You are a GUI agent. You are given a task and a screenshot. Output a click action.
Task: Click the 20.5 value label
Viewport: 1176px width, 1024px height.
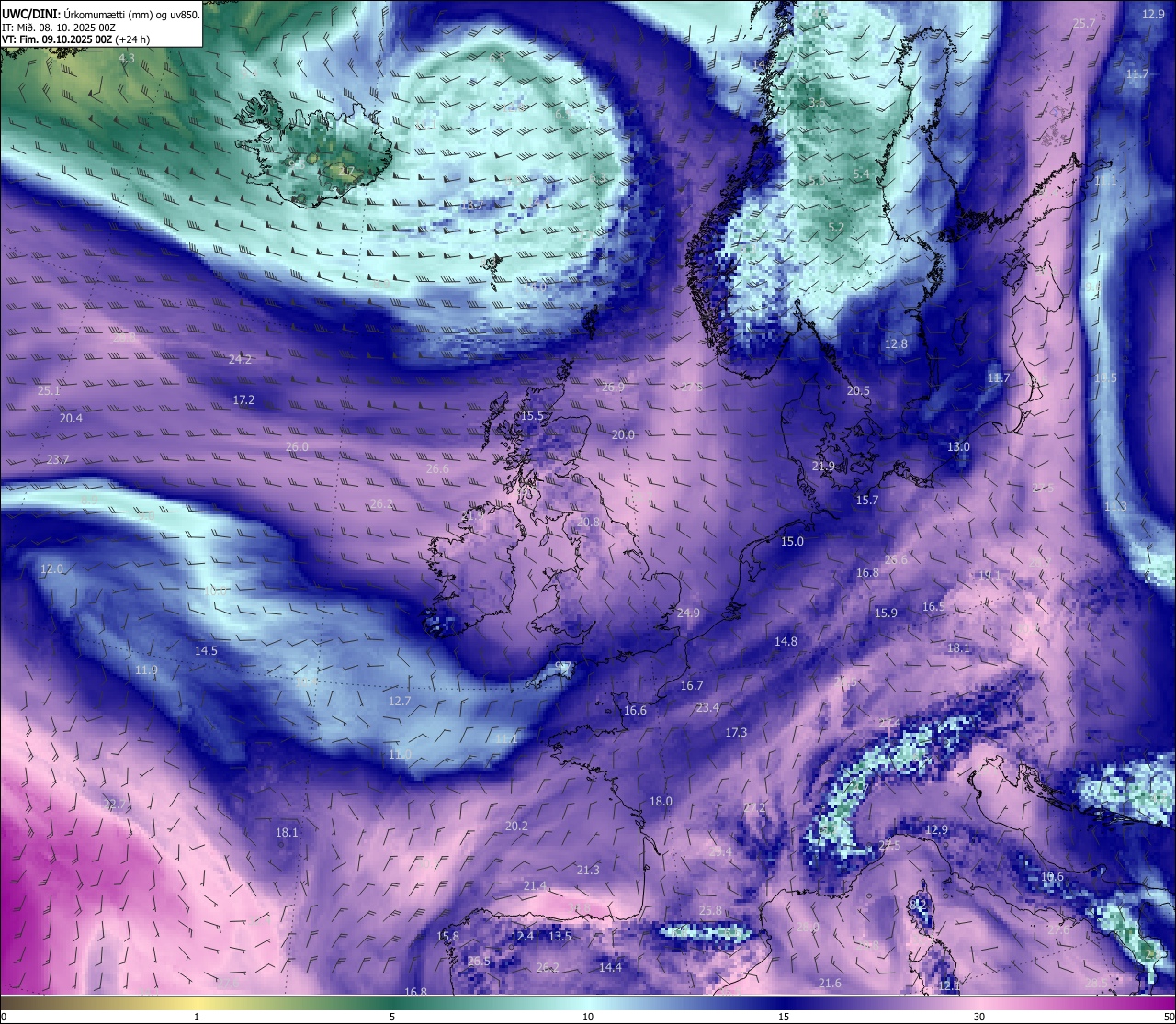click(x=858, y=390)
